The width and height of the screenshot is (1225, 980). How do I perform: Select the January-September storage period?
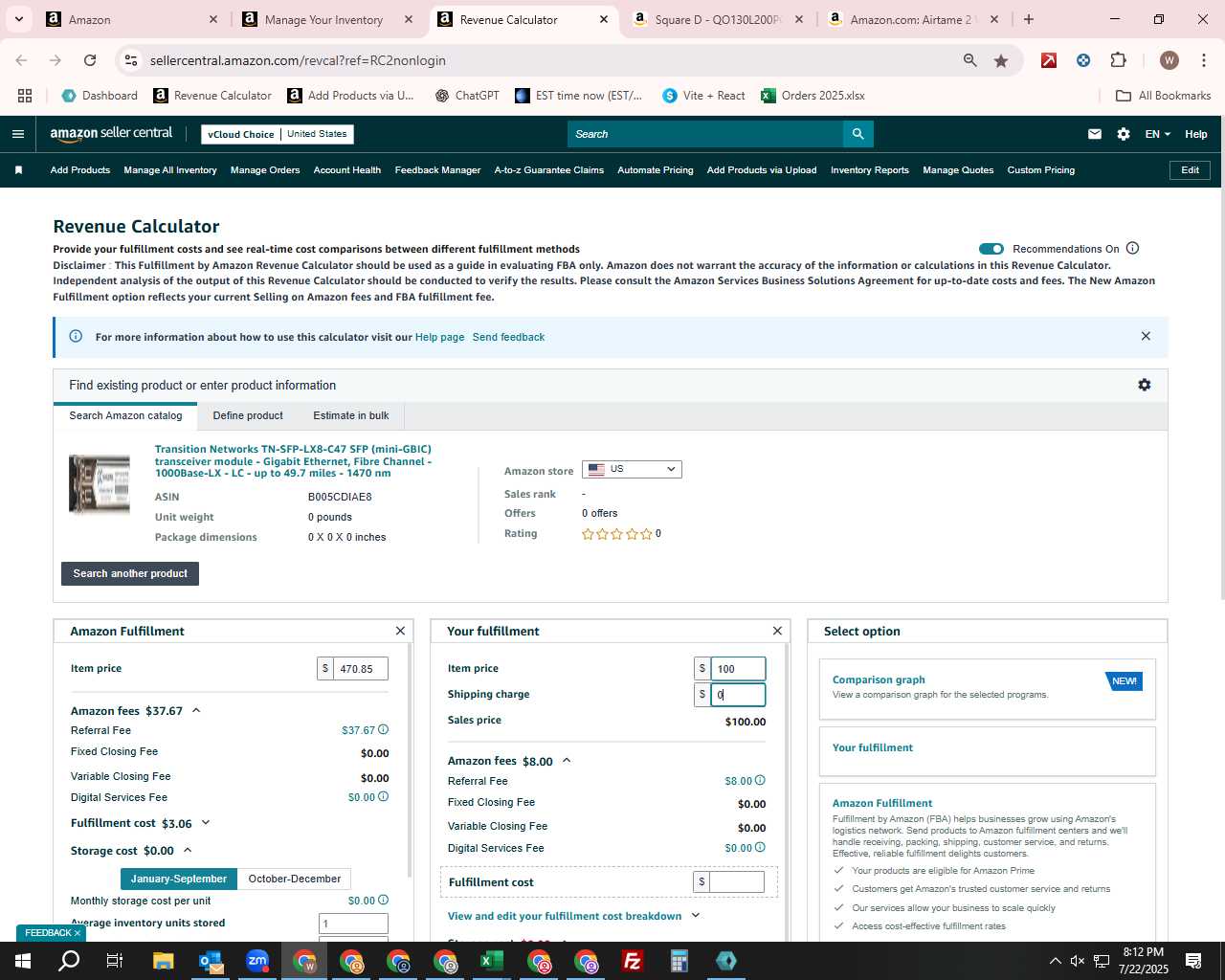pos(178,879)
